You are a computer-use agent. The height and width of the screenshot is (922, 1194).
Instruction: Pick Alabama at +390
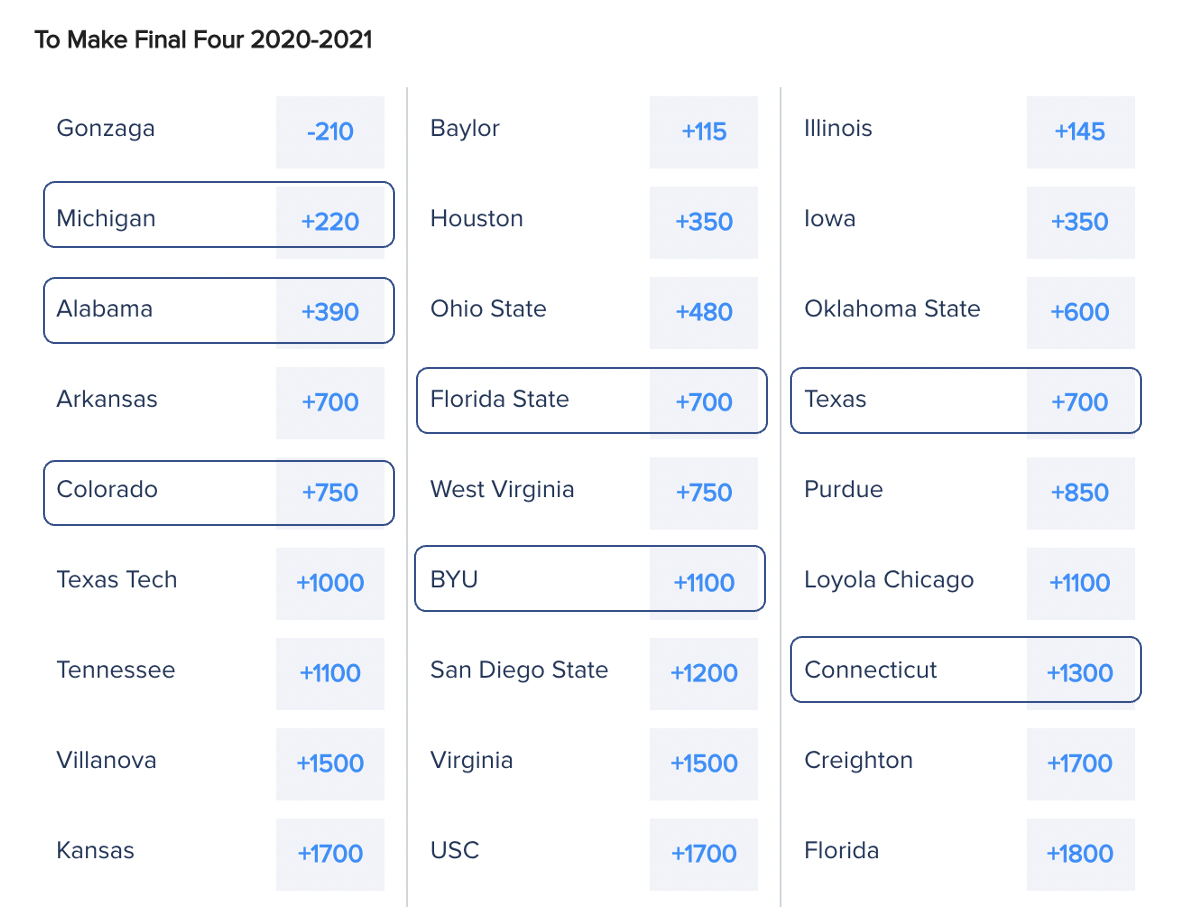point(330,312)
